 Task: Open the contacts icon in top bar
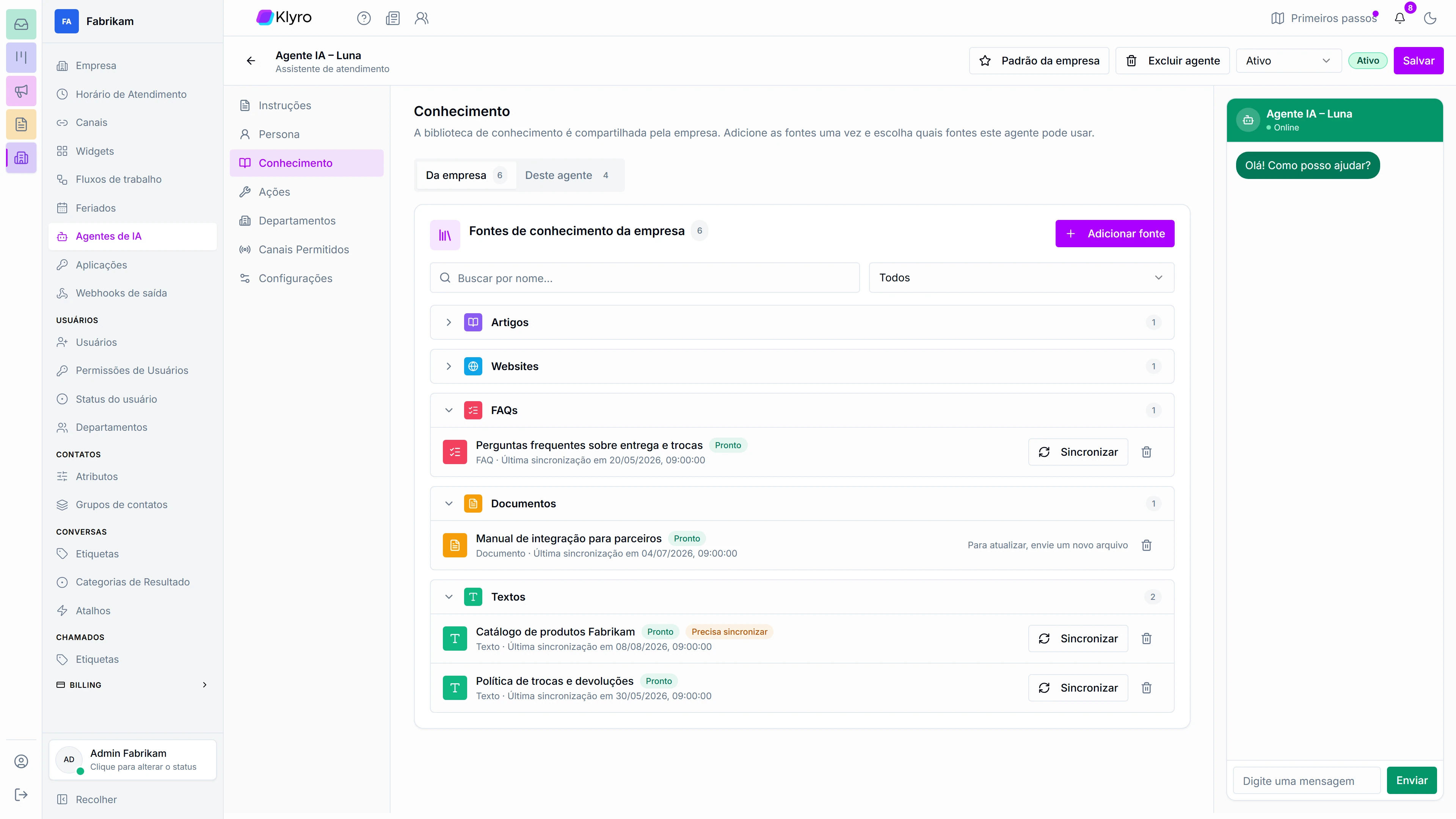point(422,18)
